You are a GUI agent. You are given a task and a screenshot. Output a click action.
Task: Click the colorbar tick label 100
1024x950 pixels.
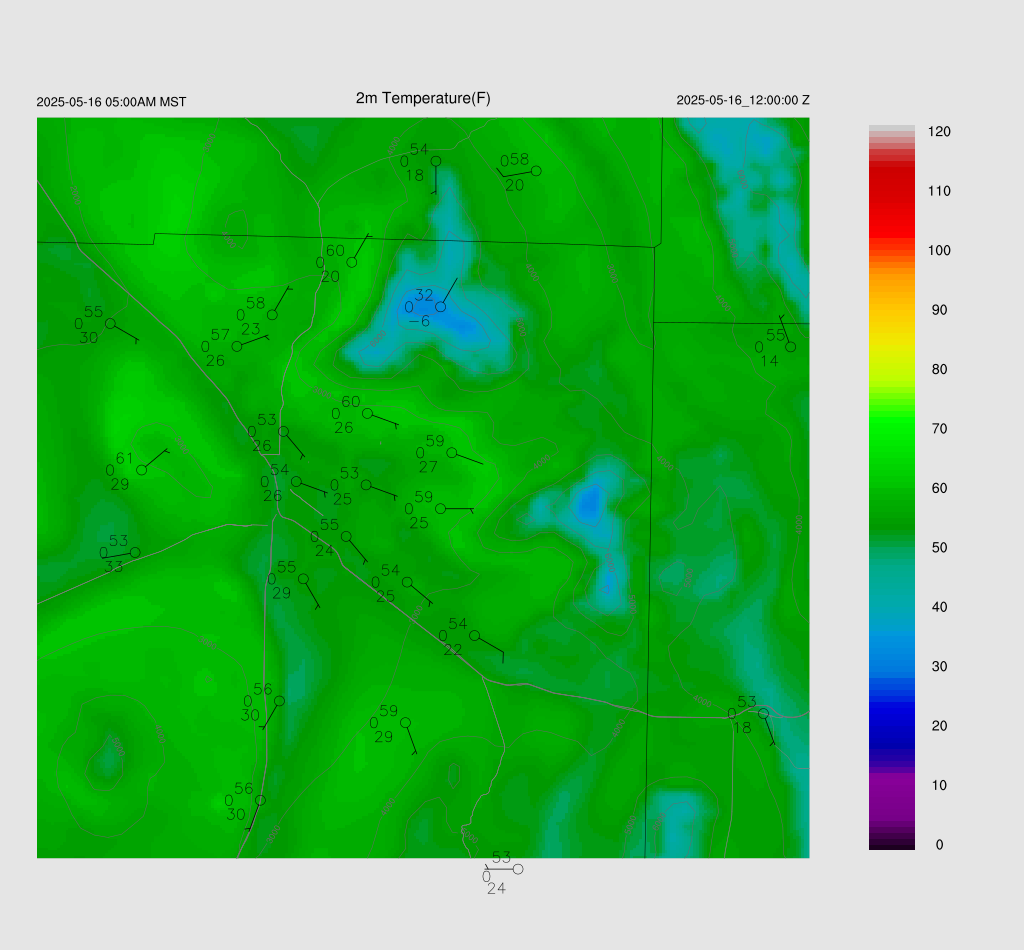pyautogui.click(x=939, y=250)
